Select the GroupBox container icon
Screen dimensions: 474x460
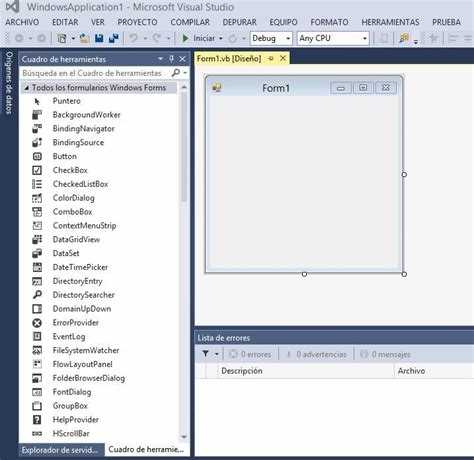pos(37,406)
